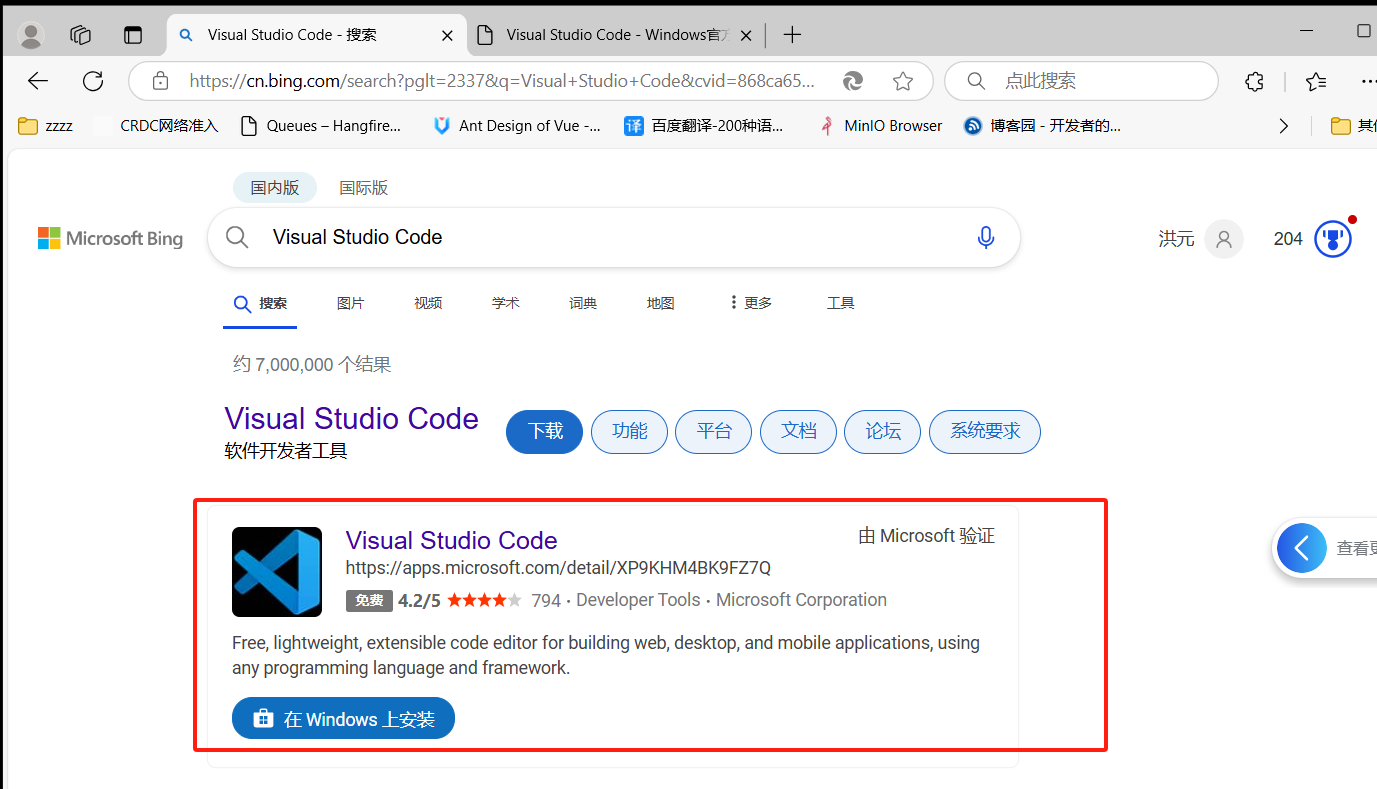This screenshot has height=789, width=1377.
Task: Click the 功能 pill button
Action: click(x=629, y=432)
